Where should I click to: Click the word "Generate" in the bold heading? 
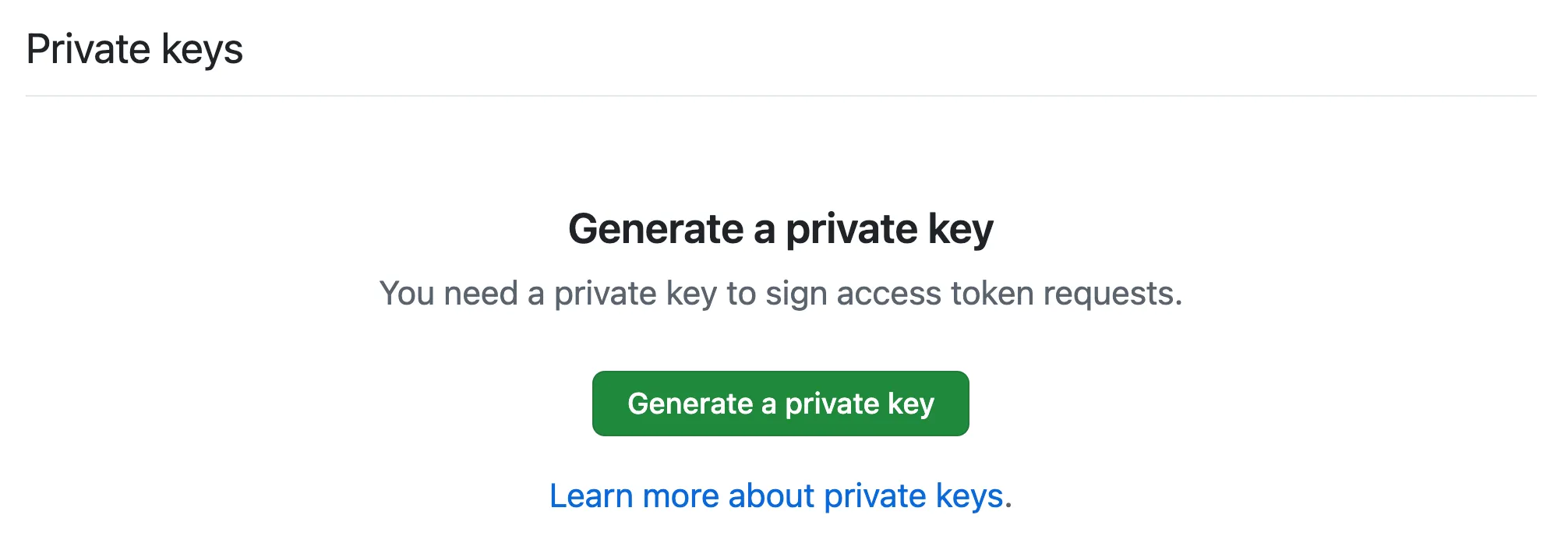tap(656, 229)
